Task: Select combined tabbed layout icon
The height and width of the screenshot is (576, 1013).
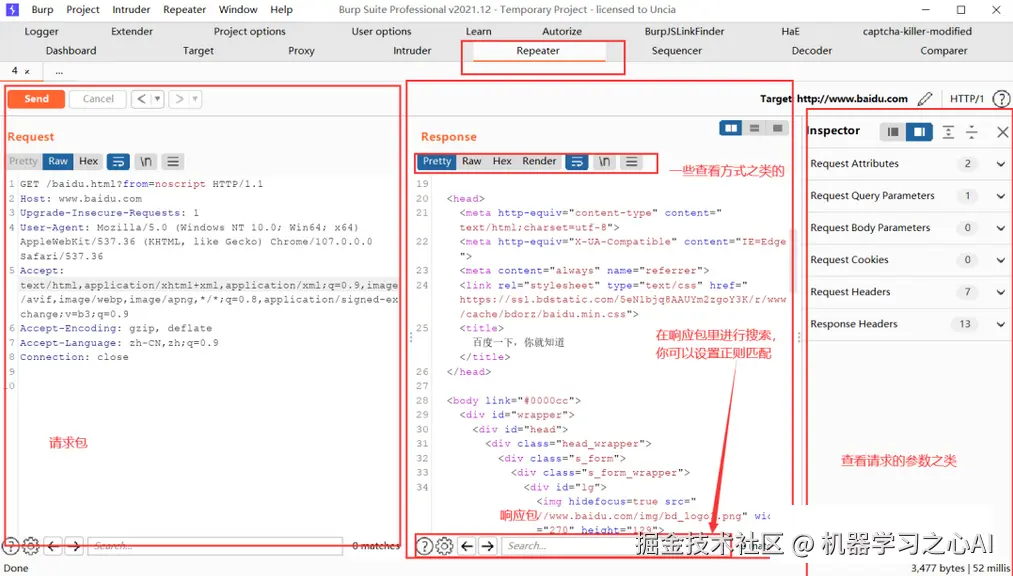Action: 777,129
